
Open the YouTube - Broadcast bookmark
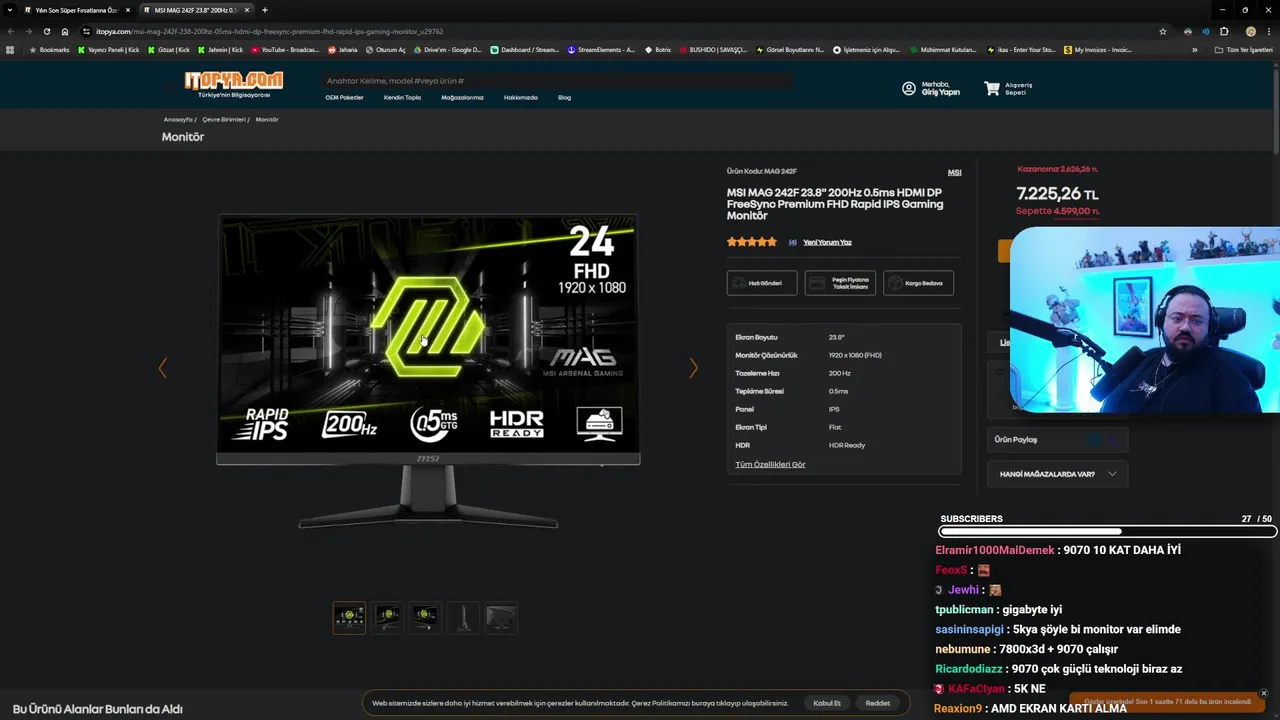285,49
